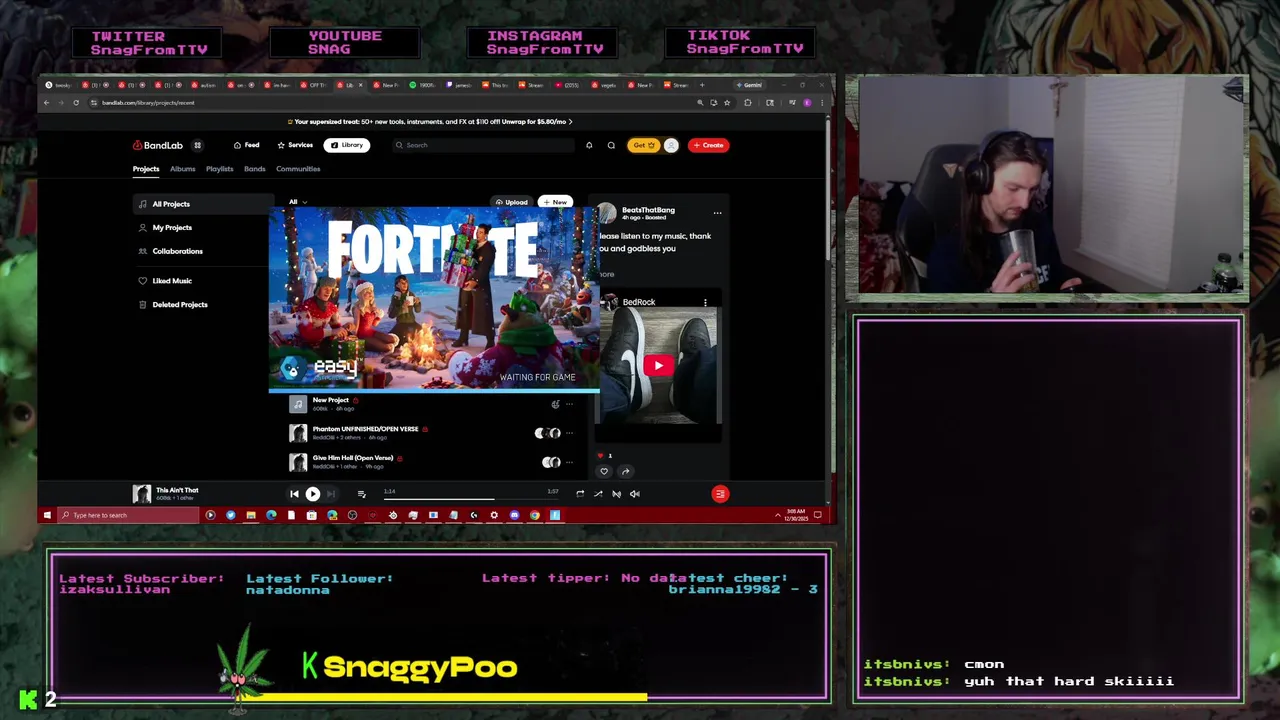The height and width of the screenshot is (720, 1280).
Task: Open BedRock video options menu
Action: (705, 302)
